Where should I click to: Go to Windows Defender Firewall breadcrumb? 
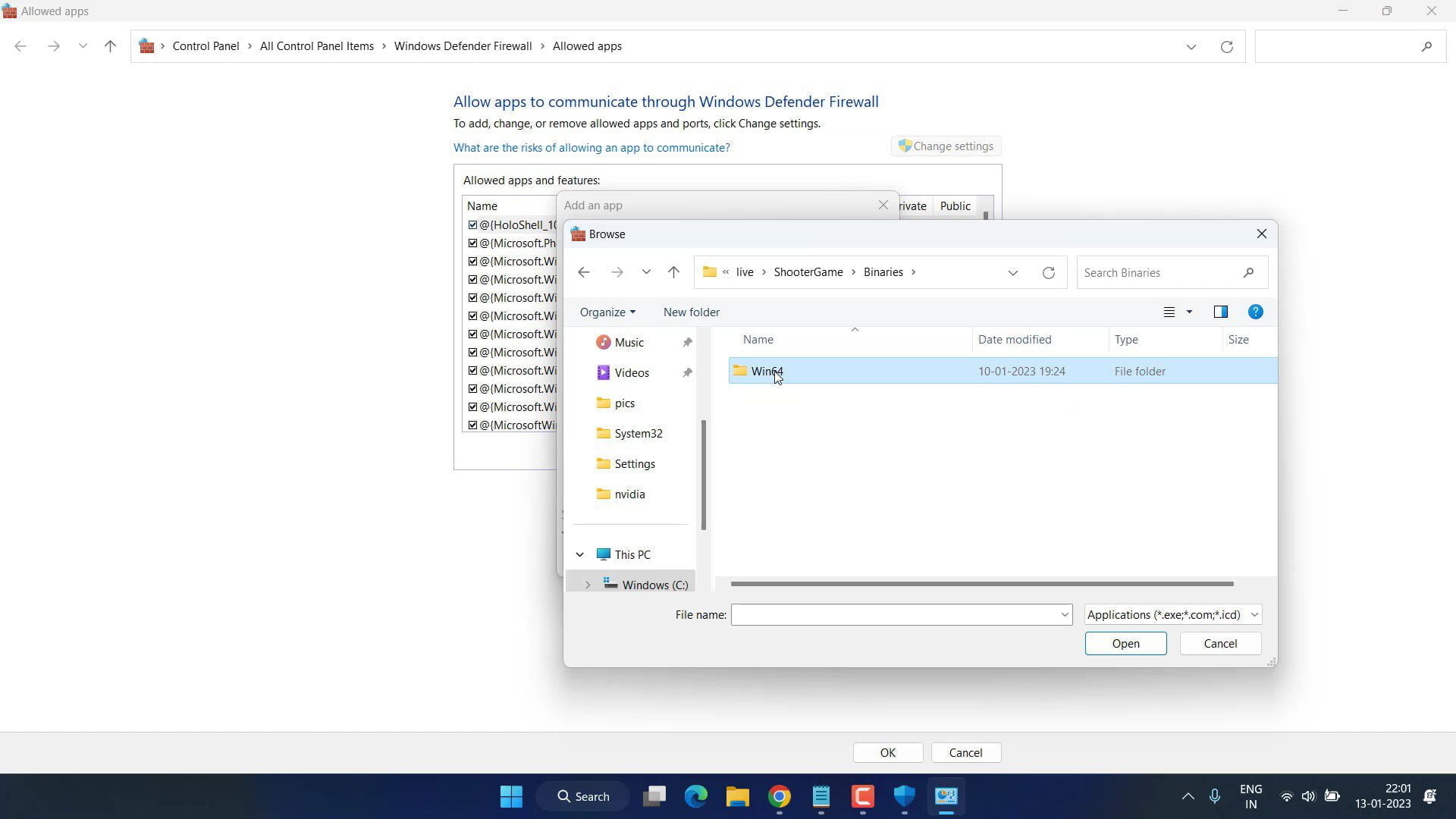[463, 46]
